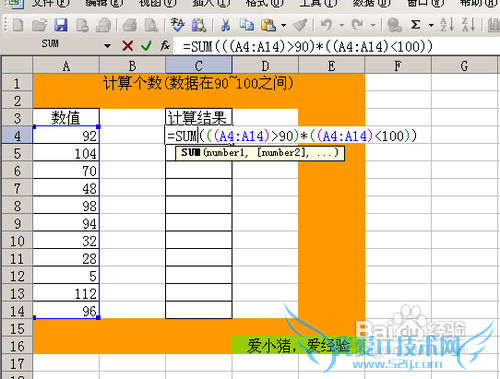Open the 工具 (Tools) menu
500x379 pixels.
[x=319, y=3]
